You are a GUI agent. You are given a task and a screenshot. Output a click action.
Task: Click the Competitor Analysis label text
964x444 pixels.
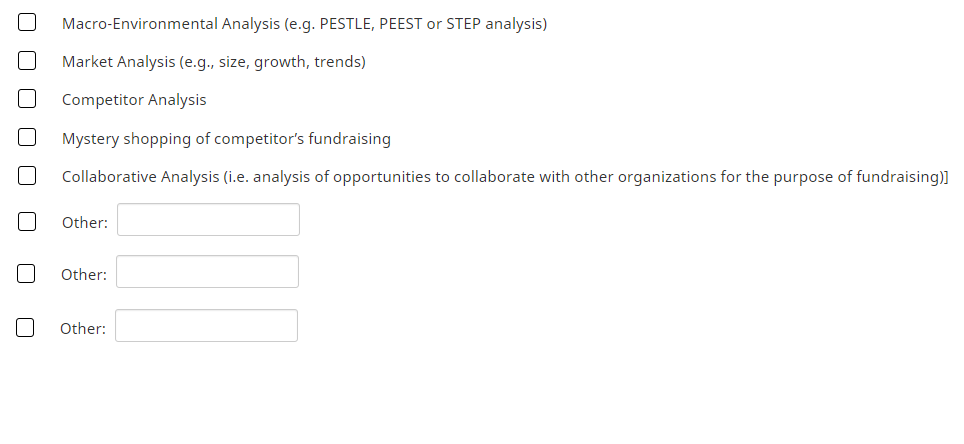(x=134, y=100)
